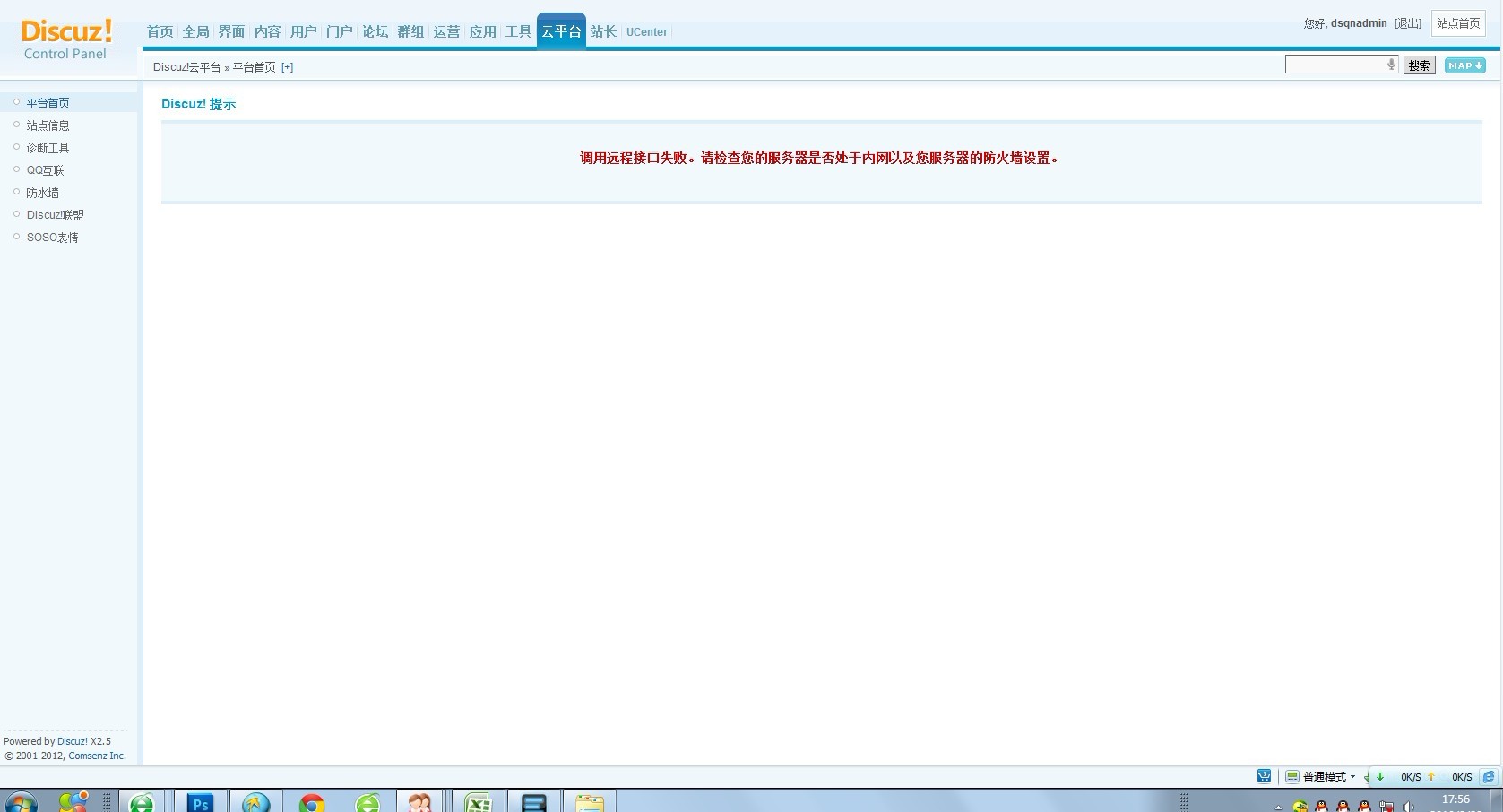
Task: Click the monitor icon beside 普通模式
Action: tap(1292, 777)
